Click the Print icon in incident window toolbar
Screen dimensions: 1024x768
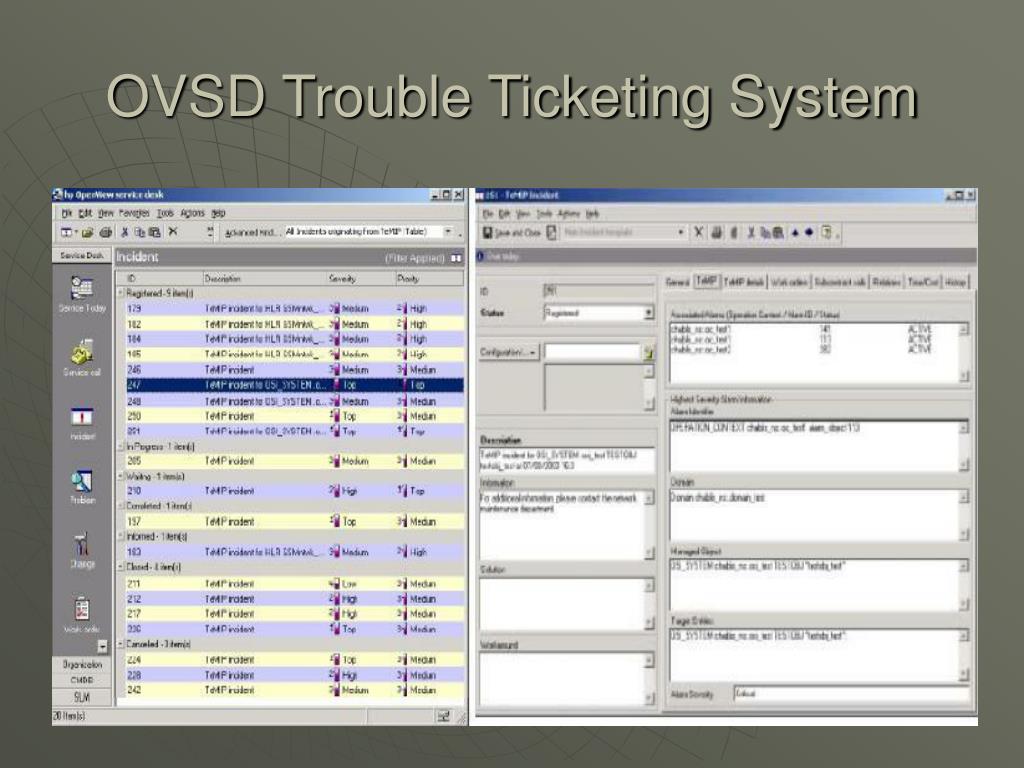tap(716, 232)
